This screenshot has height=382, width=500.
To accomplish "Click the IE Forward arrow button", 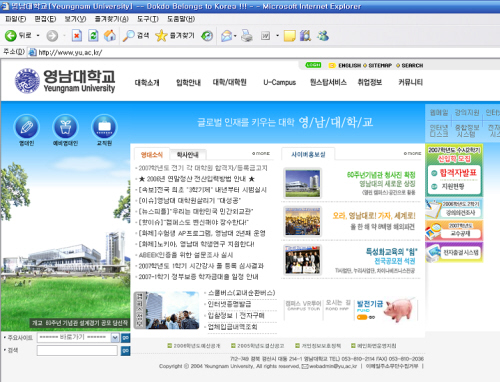I will [52, 36].
